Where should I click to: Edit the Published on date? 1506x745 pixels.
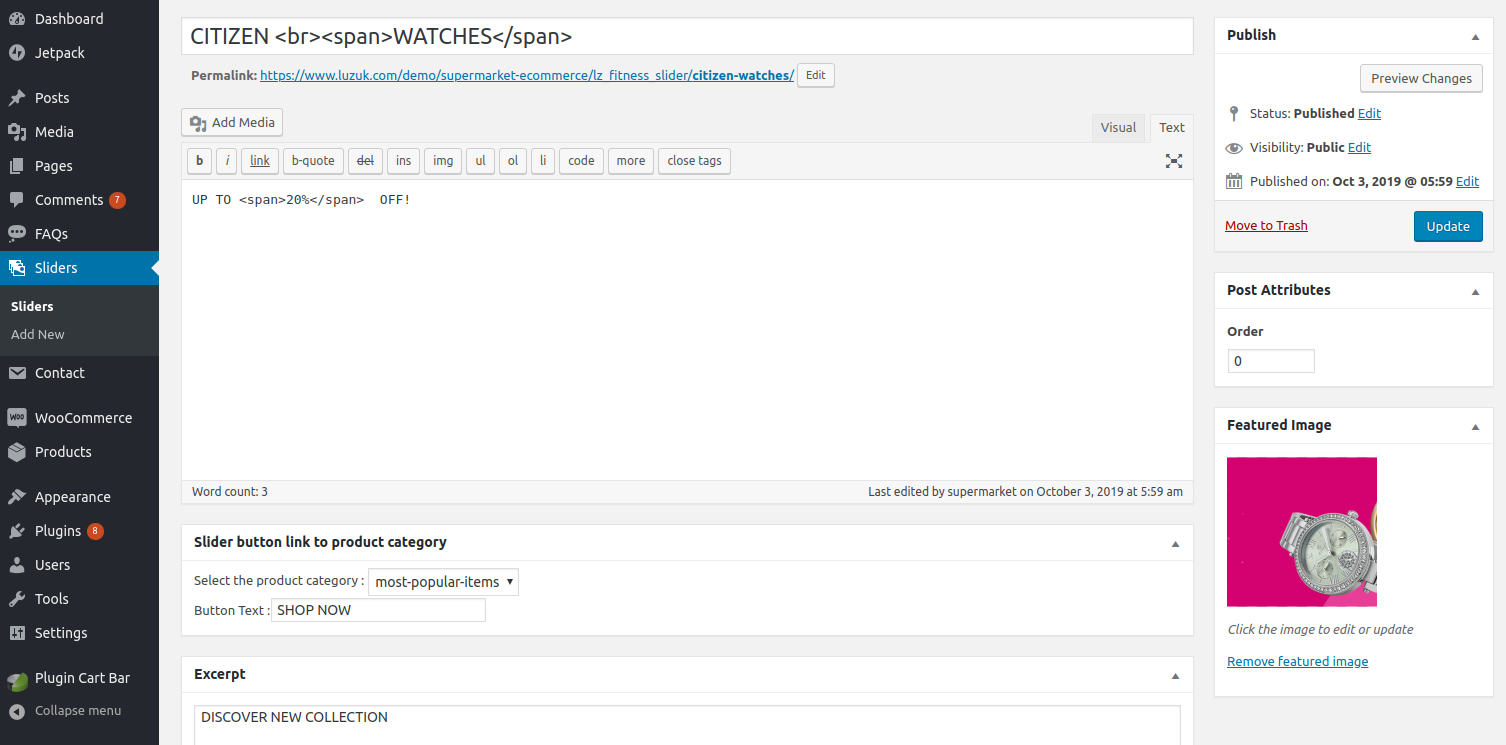pyautogui.click(x=1467, y=181)
